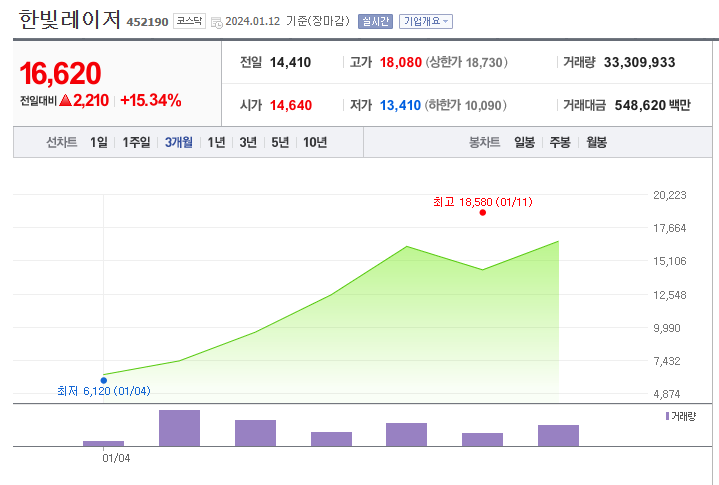Click the red 최고 18,580 marker dot

[x=482, y=213]
